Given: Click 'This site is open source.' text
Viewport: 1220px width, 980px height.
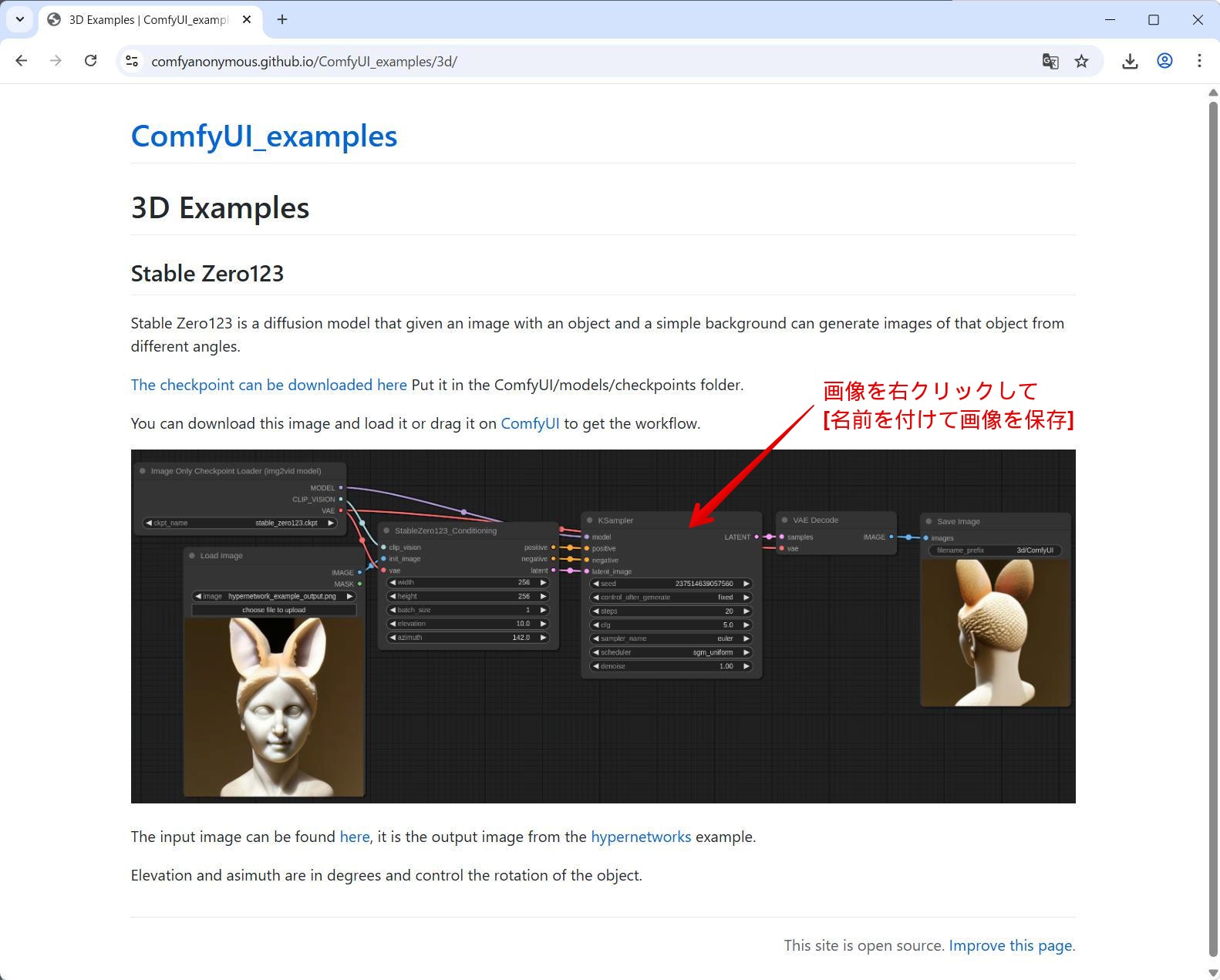Looking at the screenshot, I should 864,945.
